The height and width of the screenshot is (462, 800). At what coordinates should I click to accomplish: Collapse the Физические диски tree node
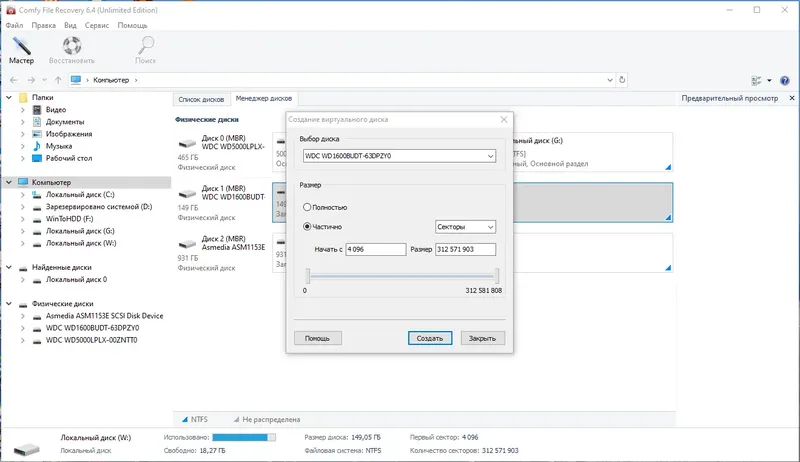click(9, 304)
